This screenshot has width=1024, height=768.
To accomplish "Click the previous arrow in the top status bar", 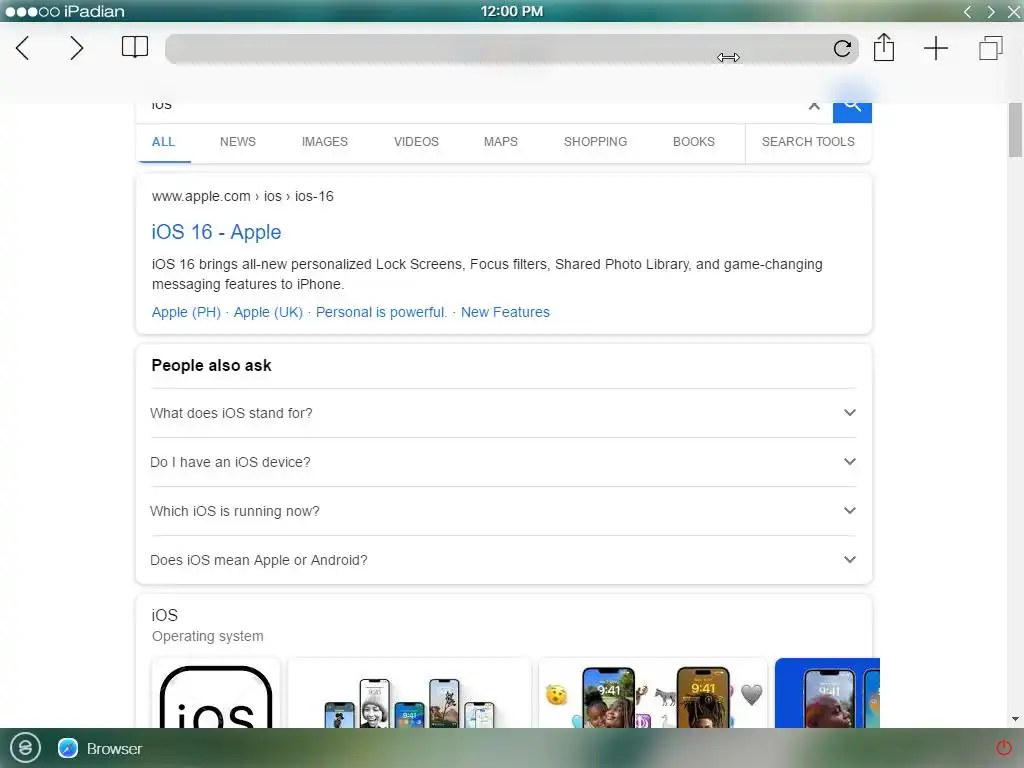I will tap(968, 11).
